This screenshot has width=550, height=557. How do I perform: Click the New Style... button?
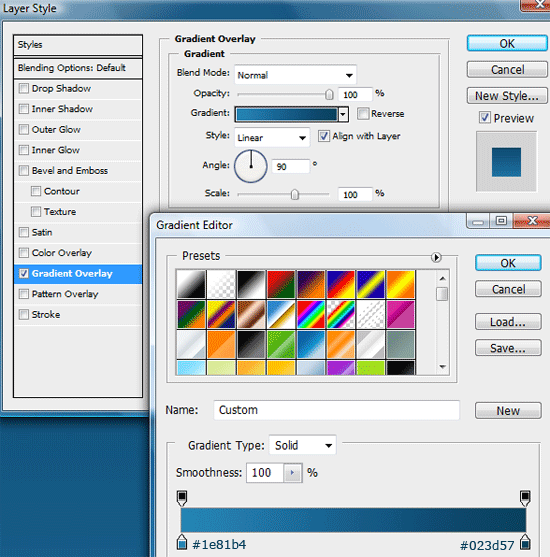click(x=507, y=96)
